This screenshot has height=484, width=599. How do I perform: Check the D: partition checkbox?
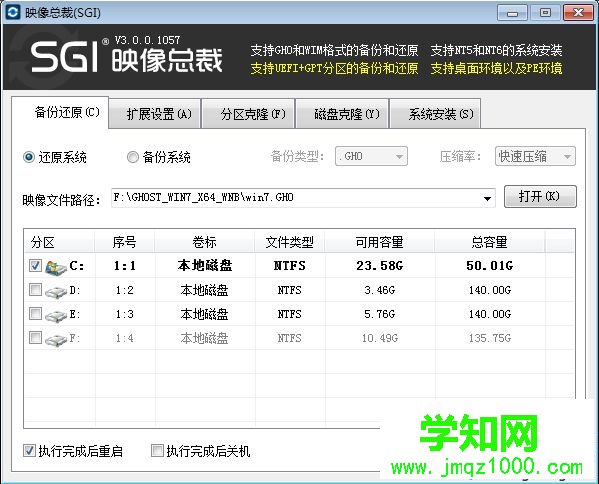36,290
